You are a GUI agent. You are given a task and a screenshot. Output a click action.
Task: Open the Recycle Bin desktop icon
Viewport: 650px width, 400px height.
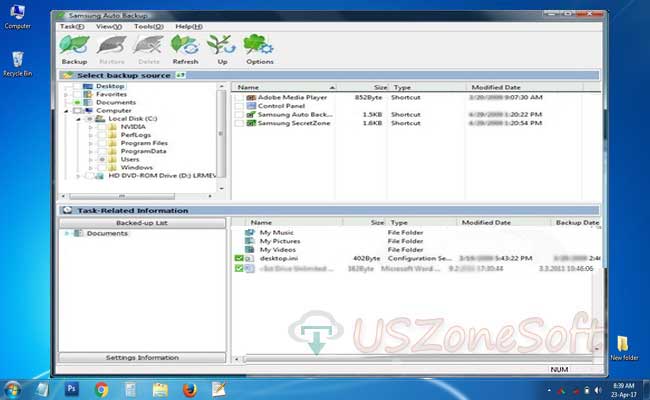click(17, 64)
